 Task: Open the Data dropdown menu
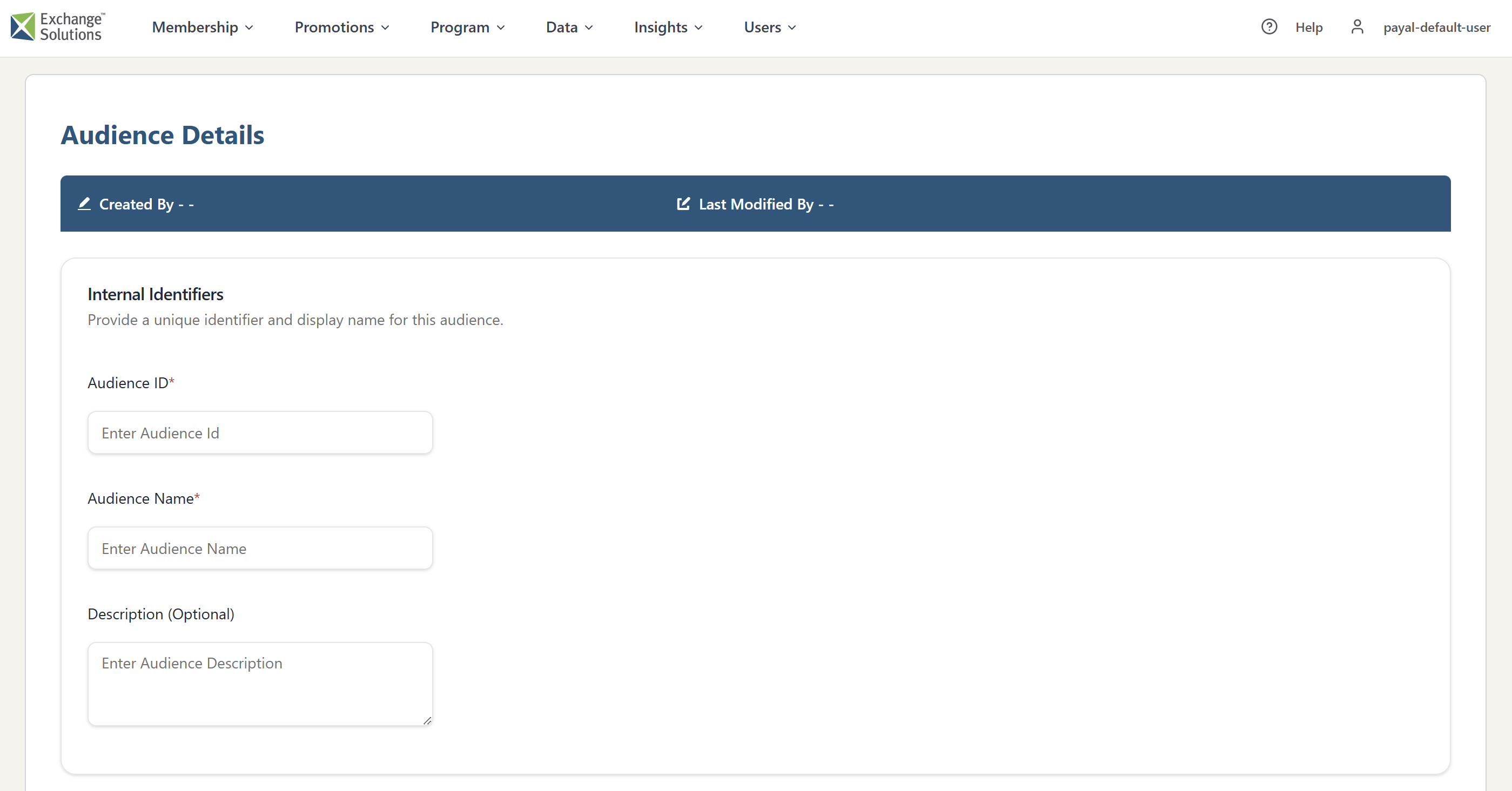[569, 28]
